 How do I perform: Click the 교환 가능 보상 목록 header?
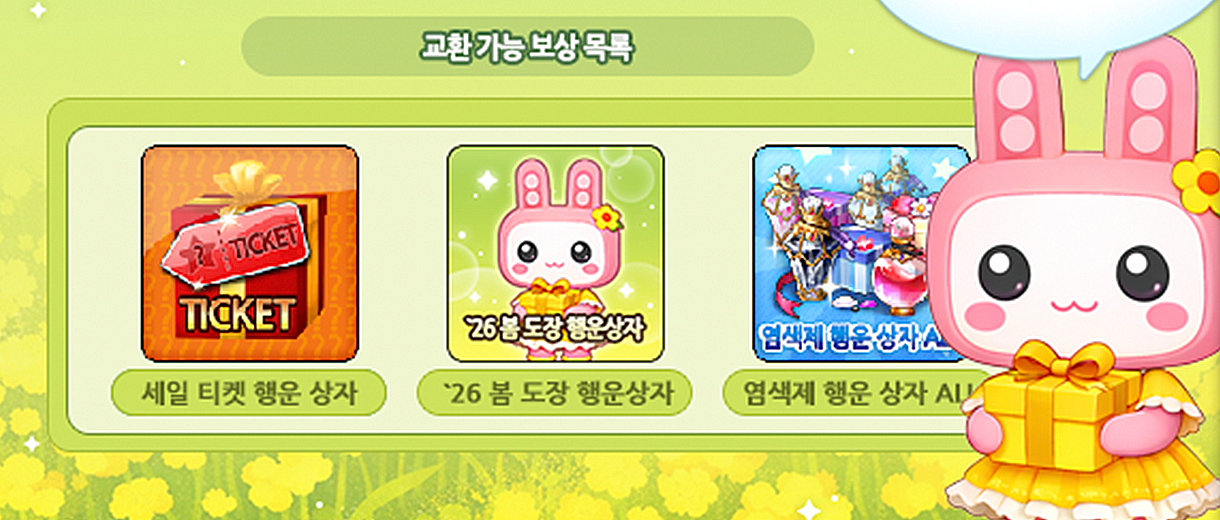[x=528, y=46]
